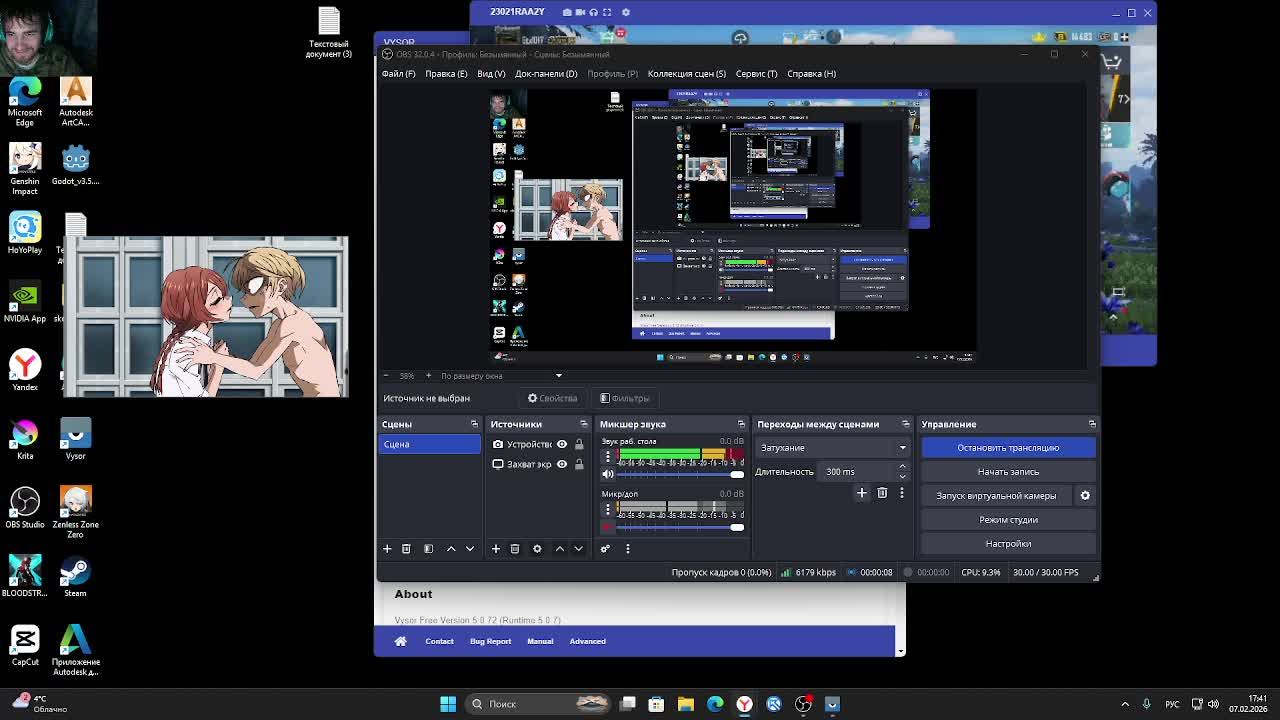Viewport: 1280px width, 720px height.
Task: Open advanced audio properties gears in mixer
Action: [x=605, y=549]
